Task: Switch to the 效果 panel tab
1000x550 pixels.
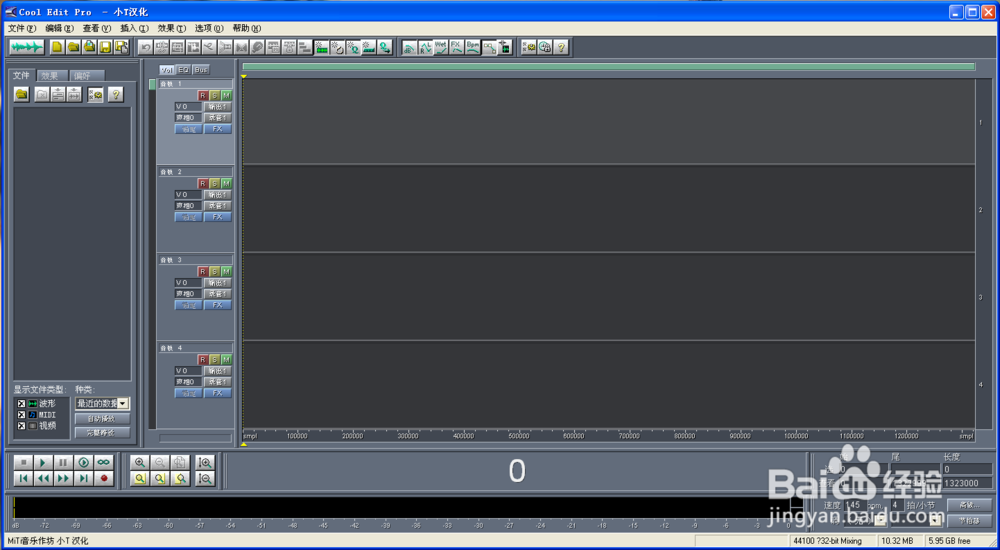Action: (50, 75)
